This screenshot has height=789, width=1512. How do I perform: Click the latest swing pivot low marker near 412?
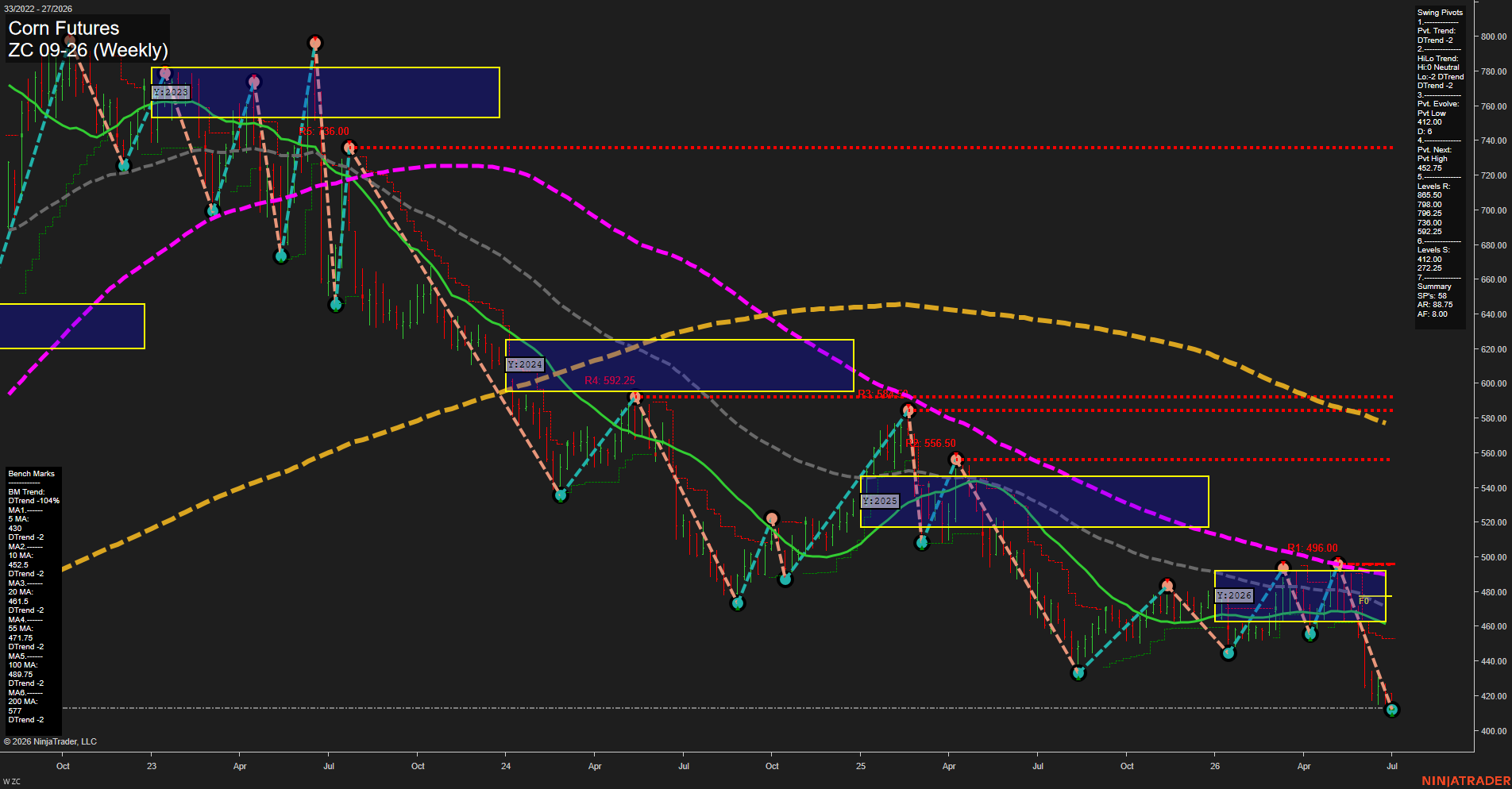pos(1391,710)
